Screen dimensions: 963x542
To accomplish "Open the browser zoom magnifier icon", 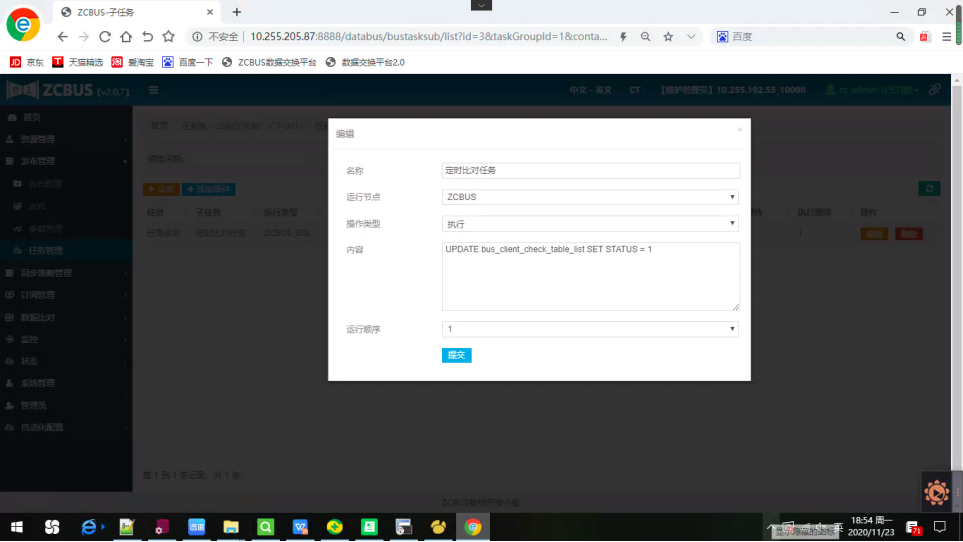I will 646,36.
